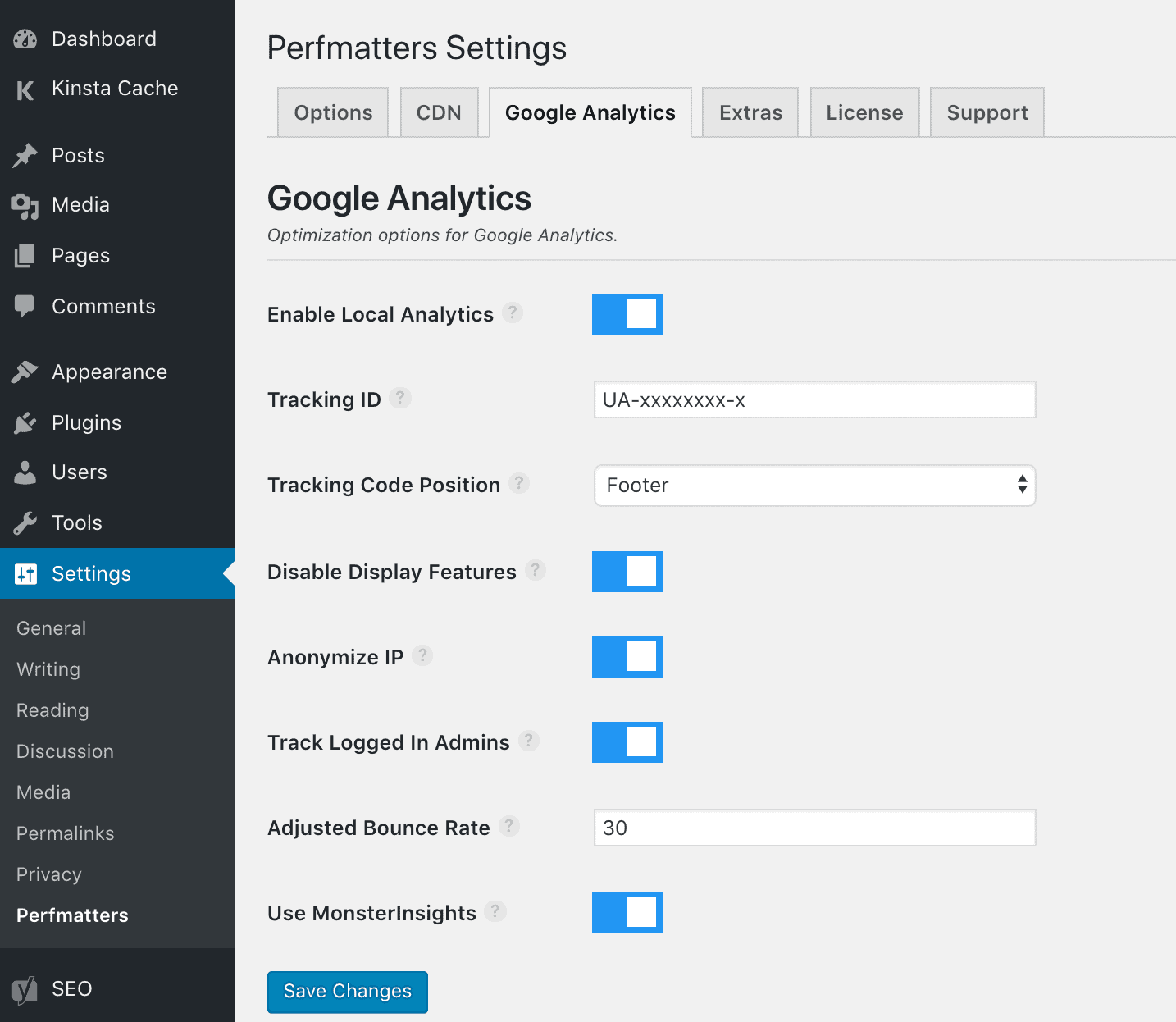This screenshot has width=1176, height=1022.
Task: Switch to the Extras tab
Action: click(749, 112)
